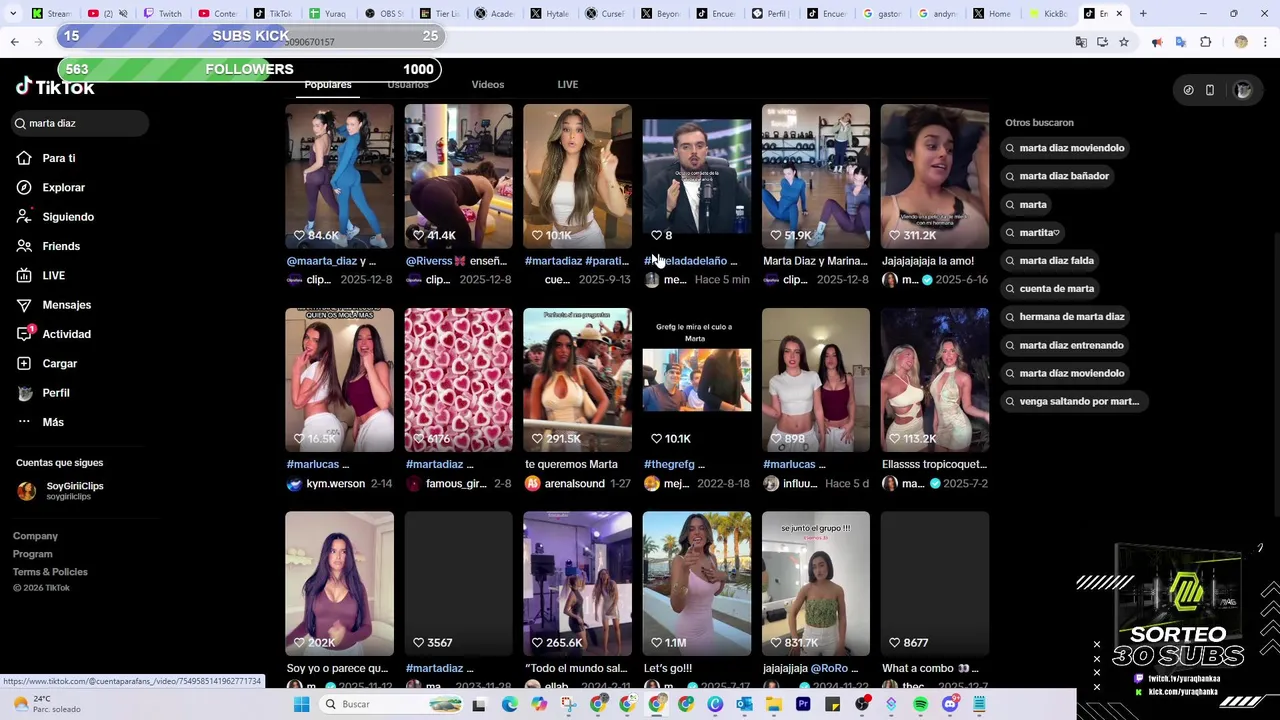The height and width of the screenshot is (720, 1280).
Task: Click the Google Translate page icon in address bar
Action: (1081, 42)
